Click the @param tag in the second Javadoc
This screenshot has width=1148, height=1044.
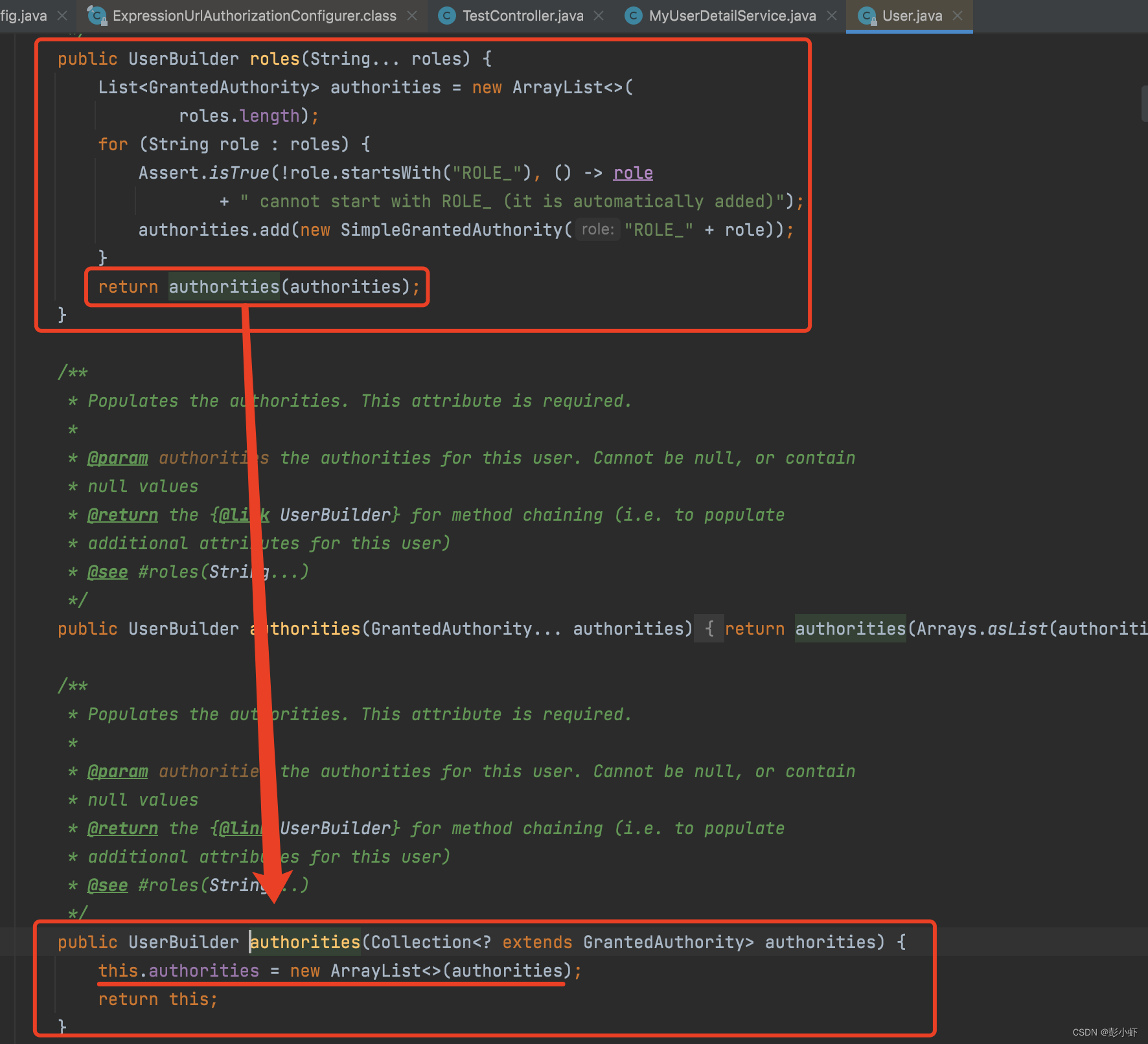click(x=118, y=771)
